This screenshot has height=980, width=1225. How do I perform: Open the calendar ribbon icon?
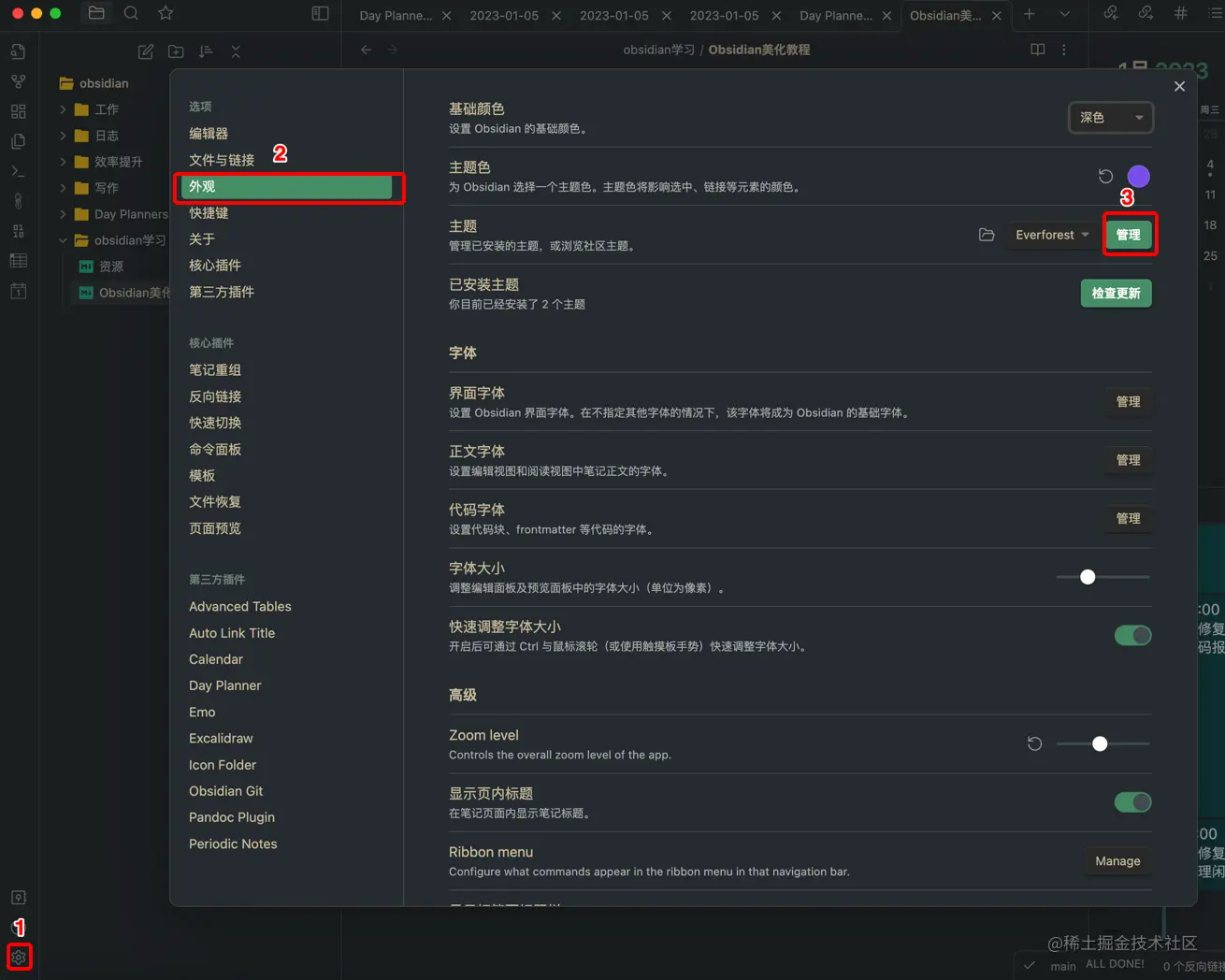coord(18,291)
